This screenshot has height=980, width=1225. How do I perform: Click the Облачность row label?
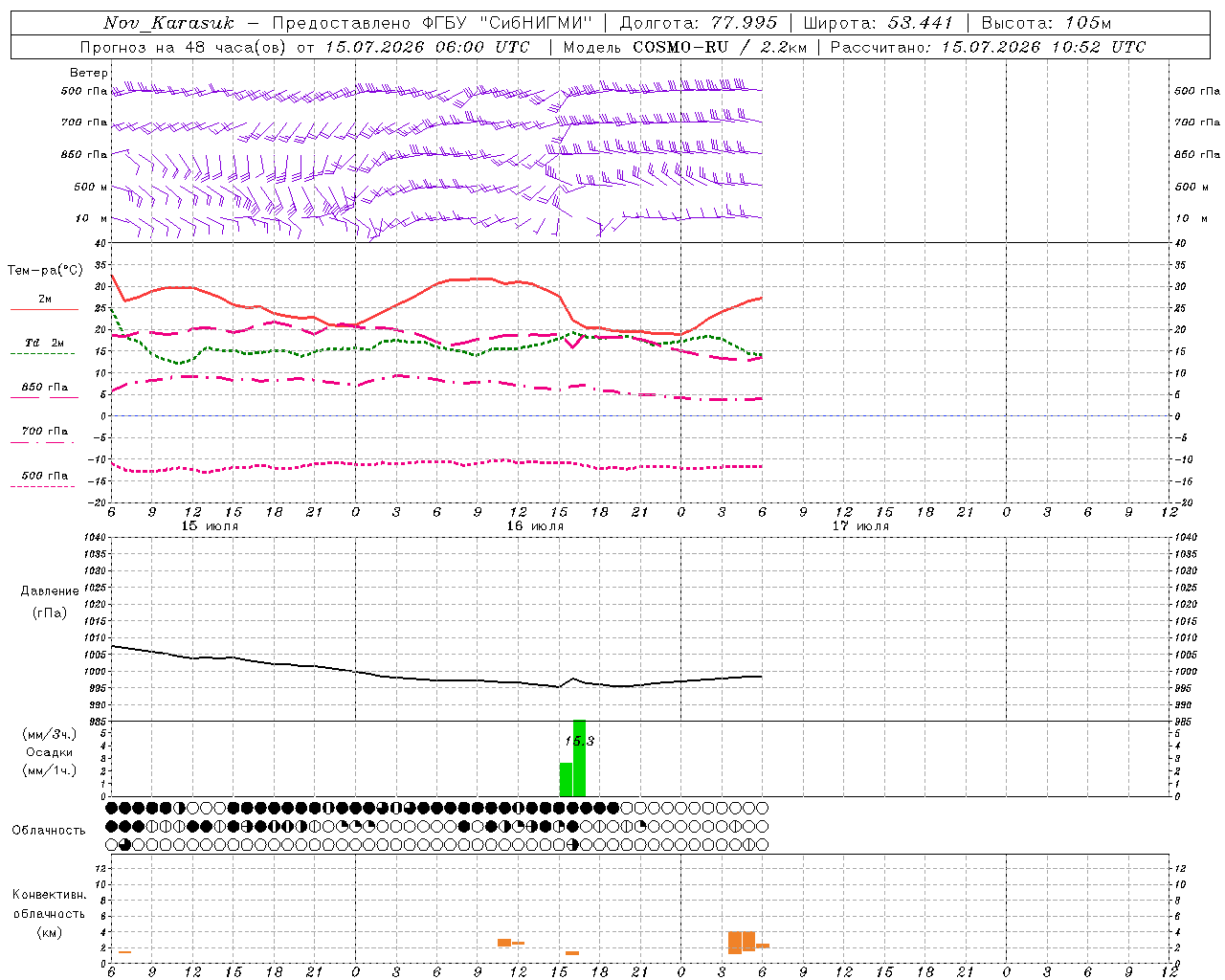pyautogui.click(x=49, y=830)
